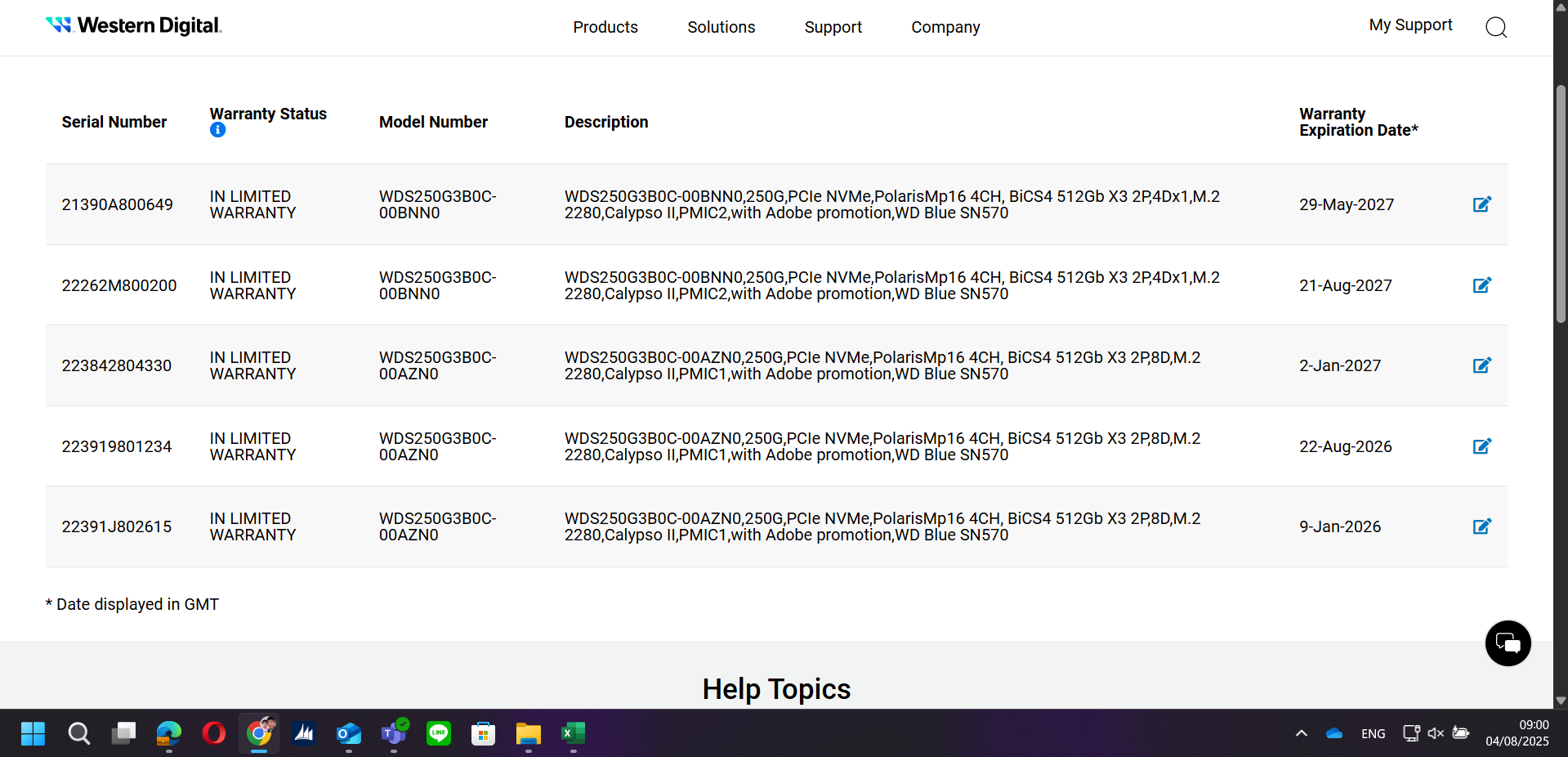Screen dimensions: 1568x757
Task: Edit entry for serial 223842804330
Action: 1481,365
